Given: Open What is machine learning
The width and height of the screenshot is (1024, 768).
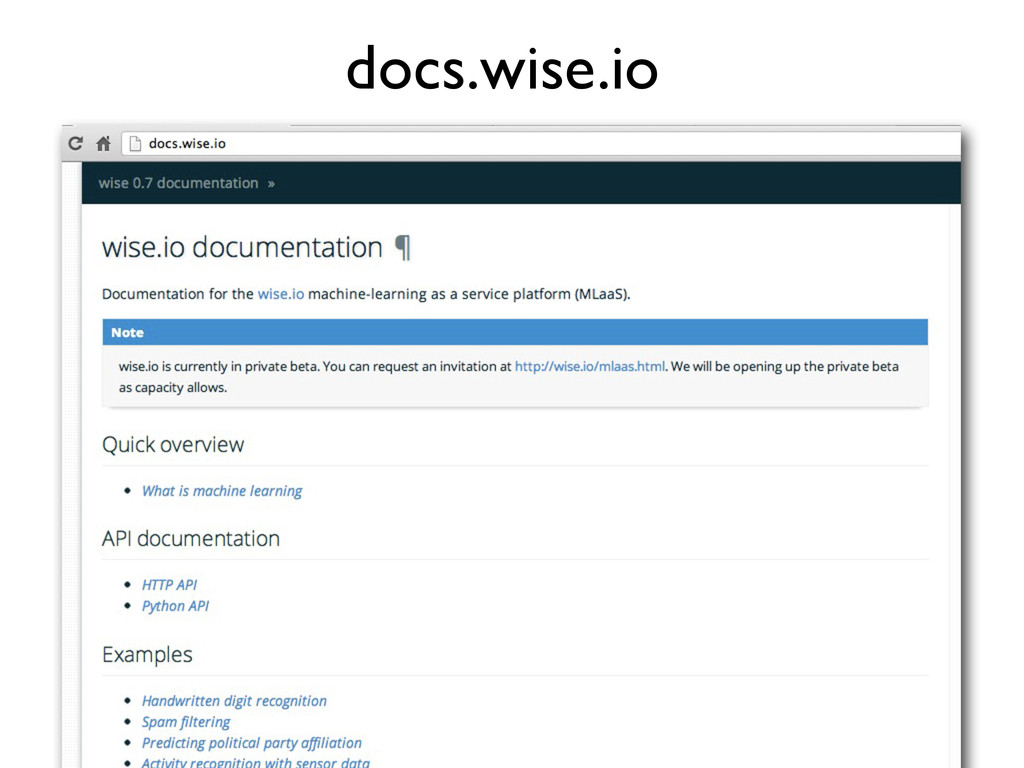Looking at the screenshot, I should (x=222, y=491).
